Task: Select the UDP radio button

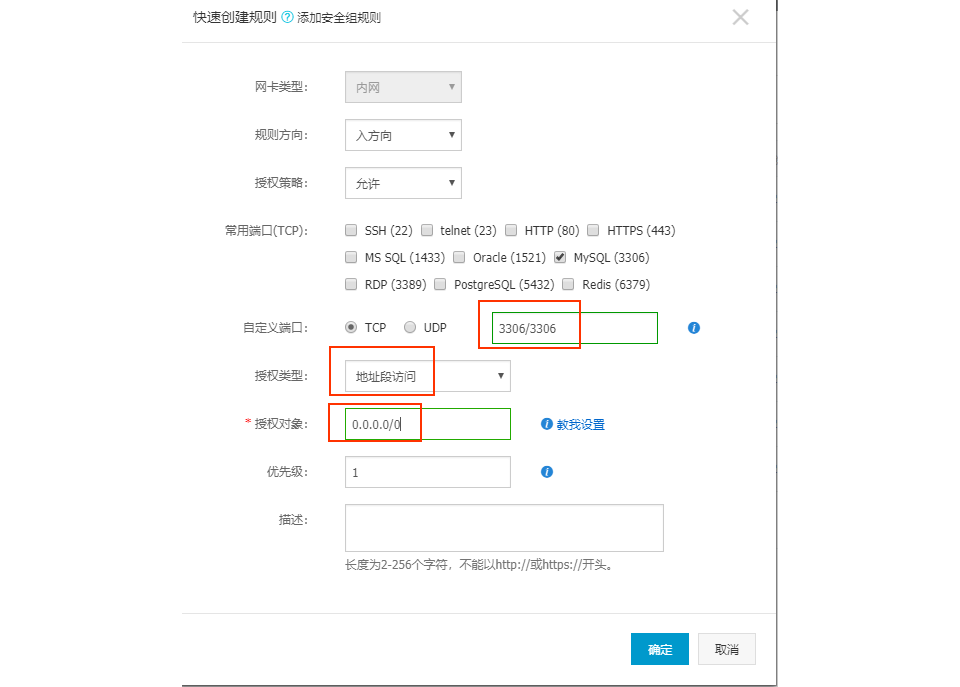Action: point(410,327)
